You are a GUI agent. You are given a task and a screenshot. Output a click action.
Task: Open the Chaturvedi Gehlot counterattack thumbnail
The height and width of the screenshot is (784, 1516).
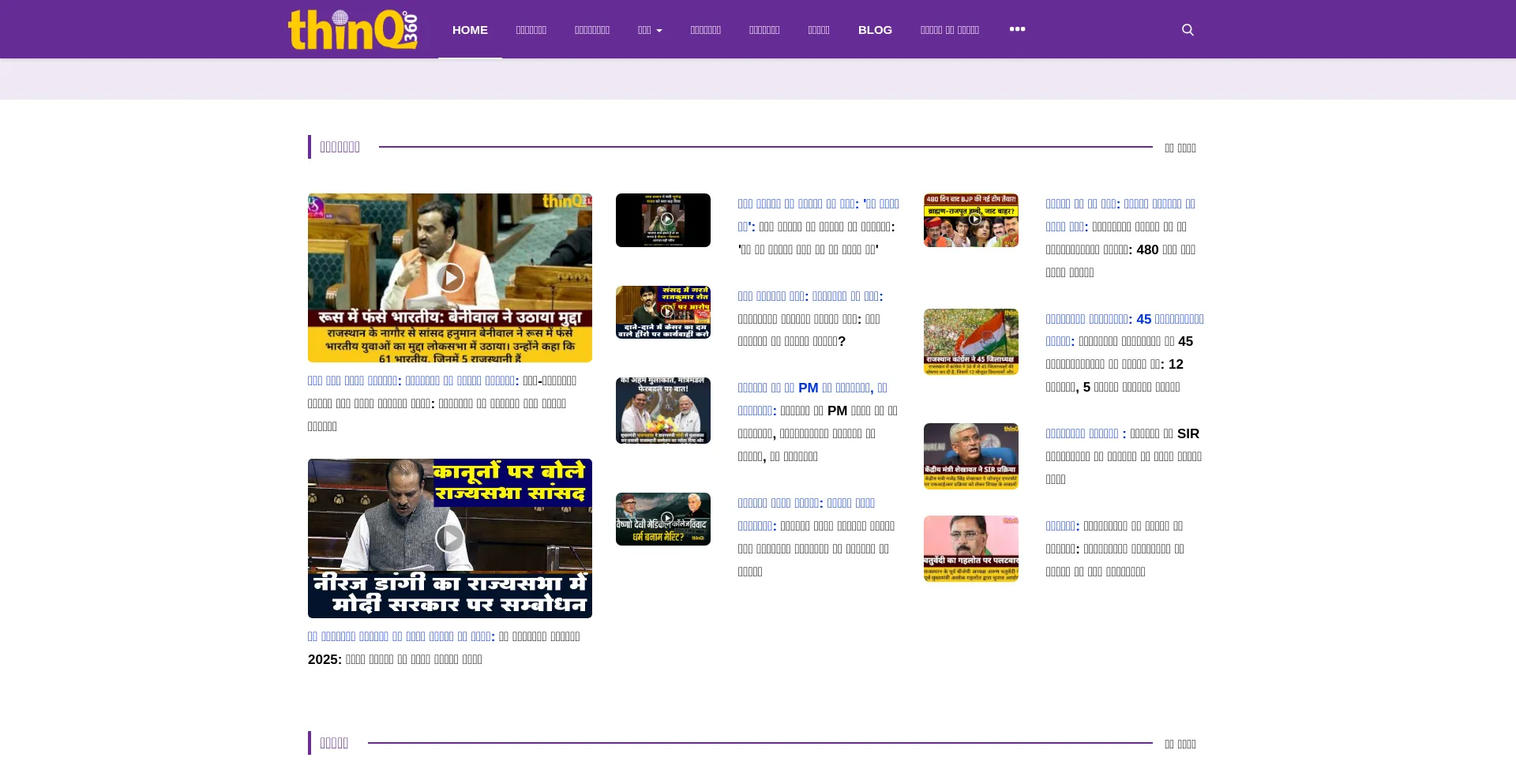[971, 549]
